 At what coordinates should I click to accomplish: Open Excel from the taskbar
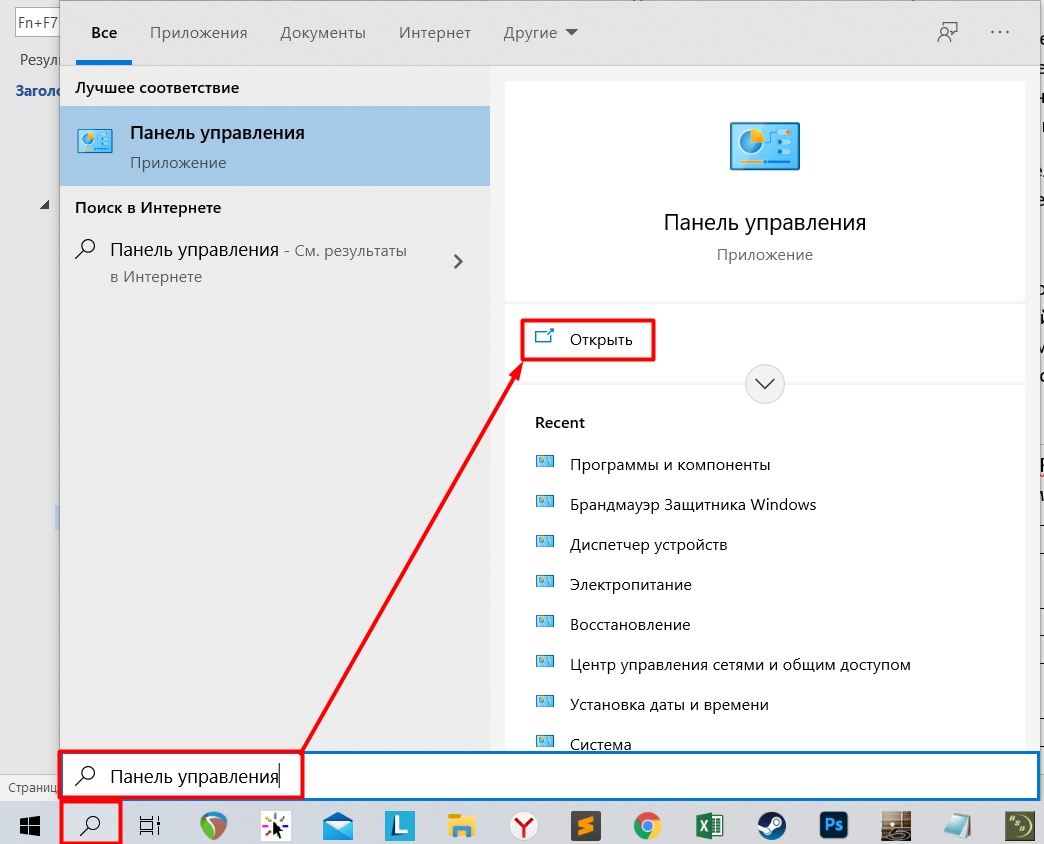pos(710,826)
